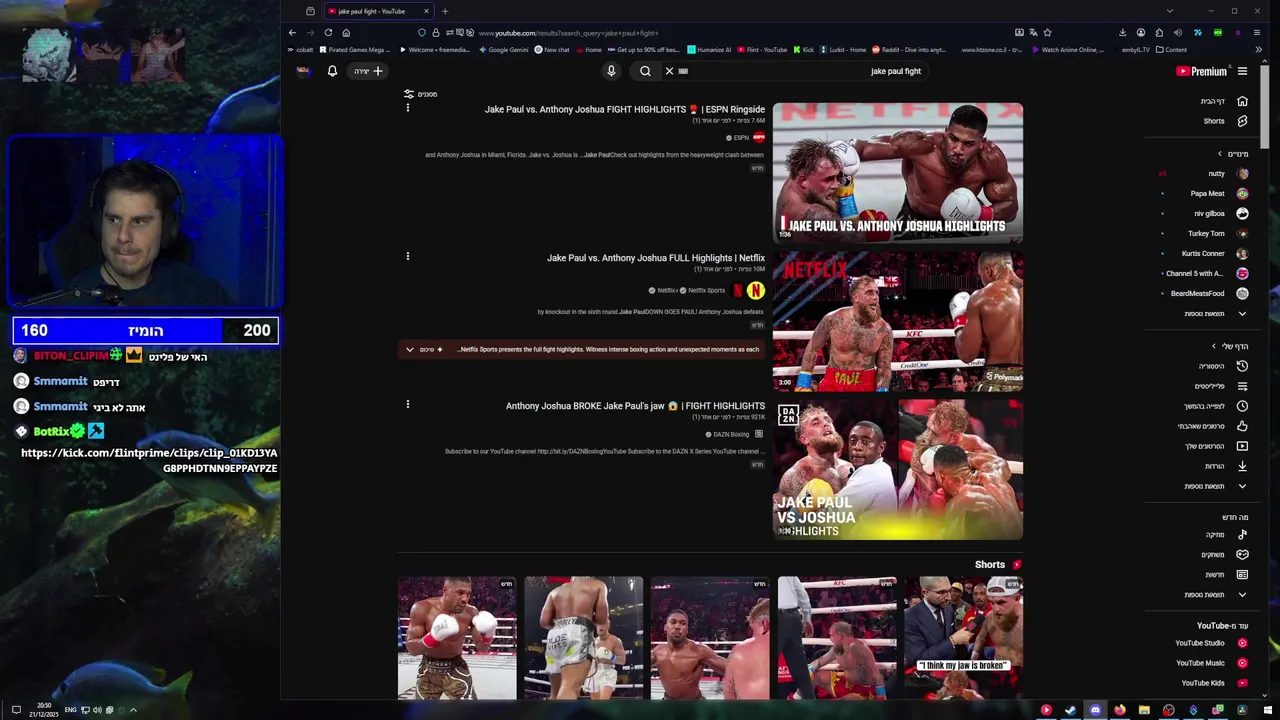This screenshot has width=1280, height=720.
Task: Expand chapters row under Netflix video
Action: [x=582, y=350]
